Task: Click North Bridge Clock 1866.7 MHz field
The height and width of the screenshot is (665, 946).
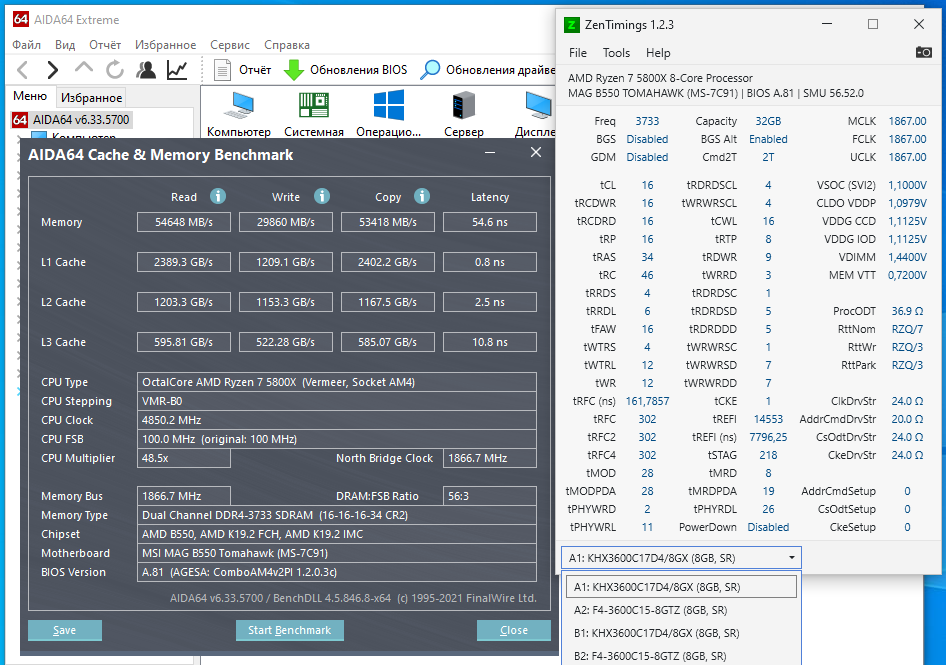Action: [x=490, y=458]
